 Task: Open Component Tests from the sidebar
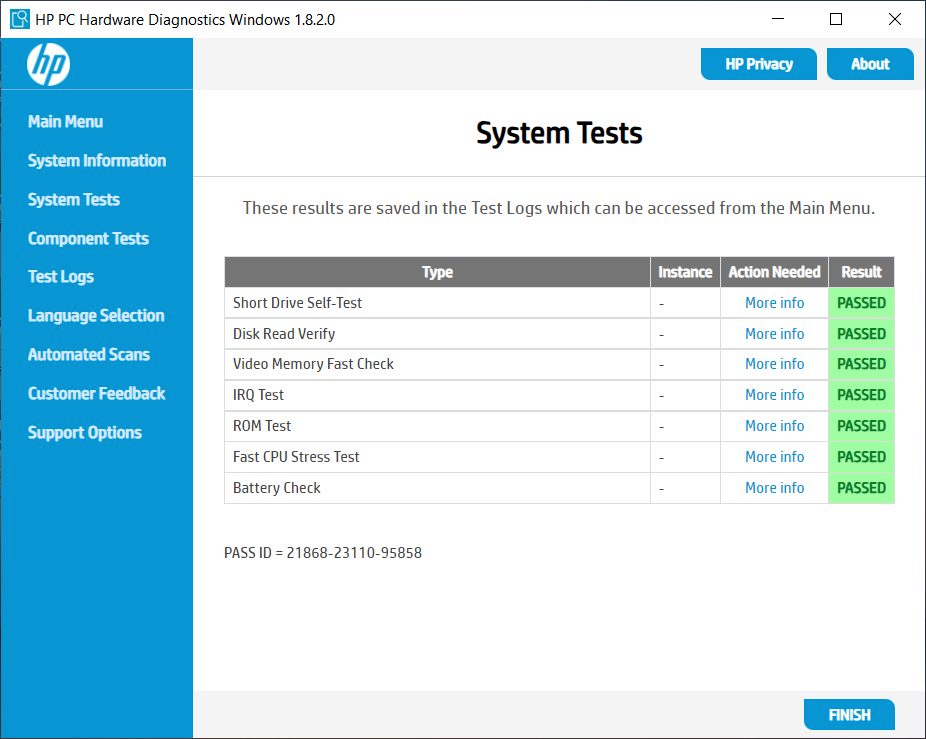click(x=88, y=238)
